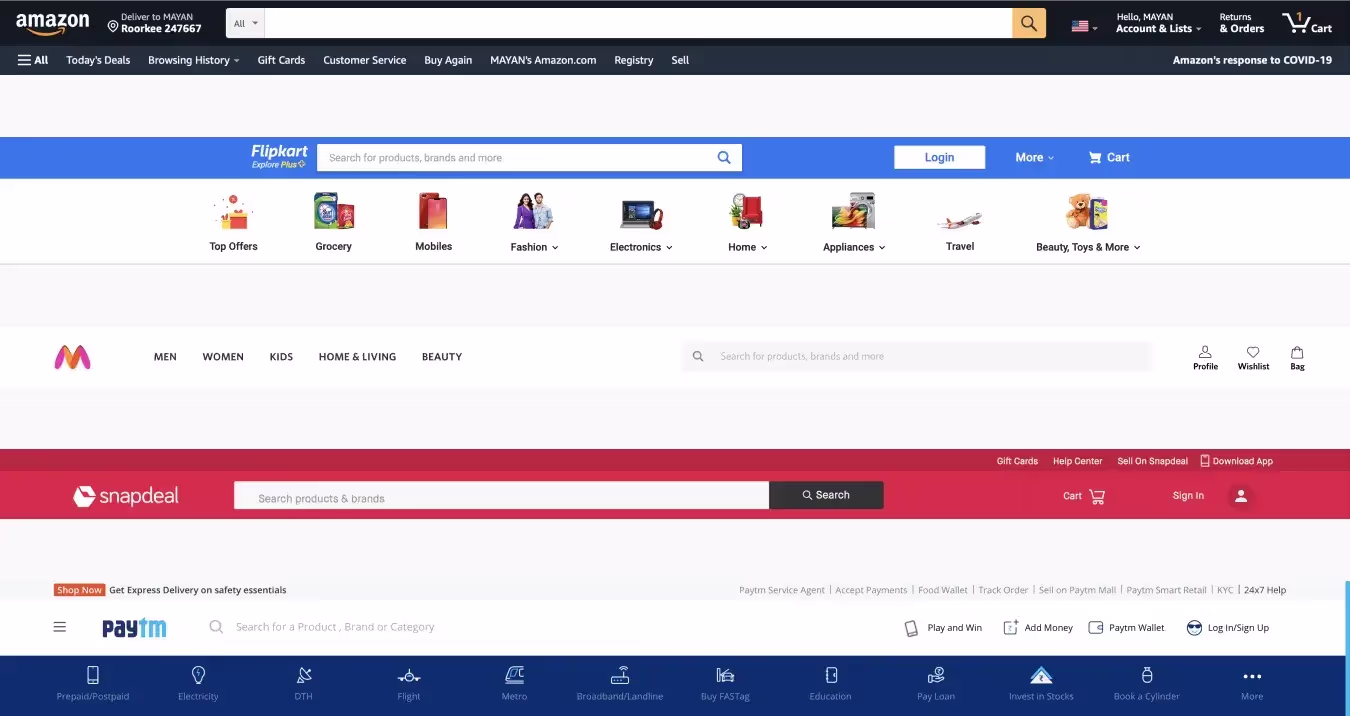1350x716 pixels.
Task: Open Myntra KIDS menu
Action: 281,357
